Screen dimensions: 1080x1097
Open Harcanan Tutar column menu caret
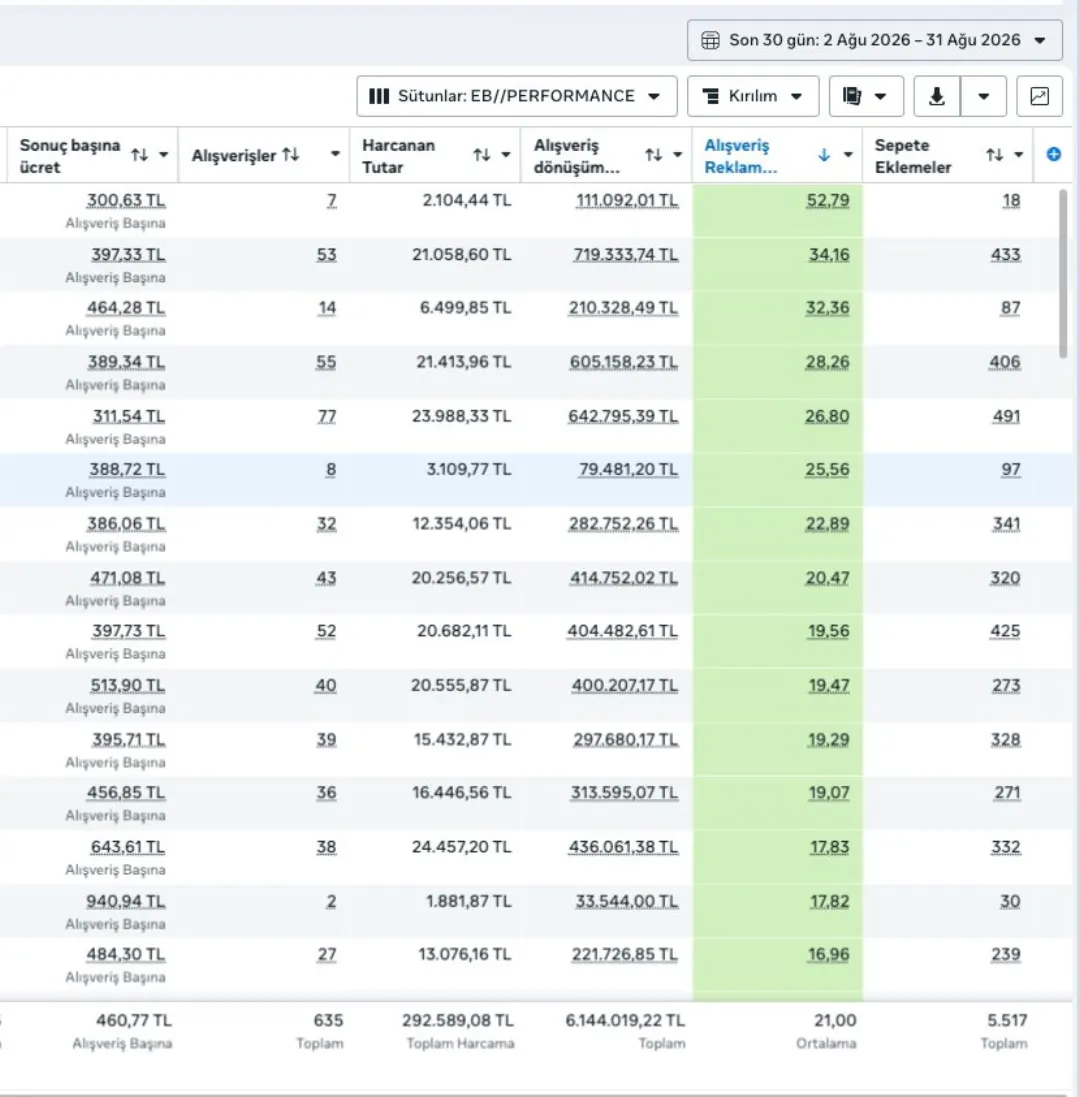[506, 155]
